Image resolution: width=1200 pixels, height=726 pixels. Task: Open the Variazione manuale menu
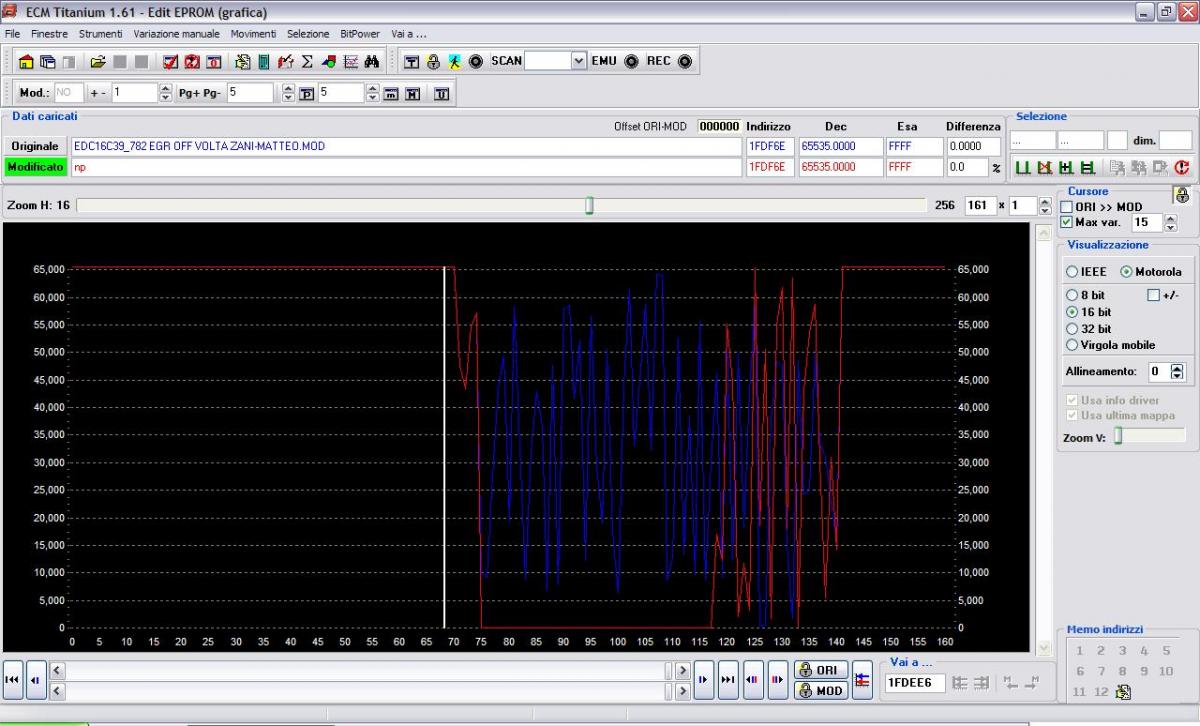click(x=177, y=34)
